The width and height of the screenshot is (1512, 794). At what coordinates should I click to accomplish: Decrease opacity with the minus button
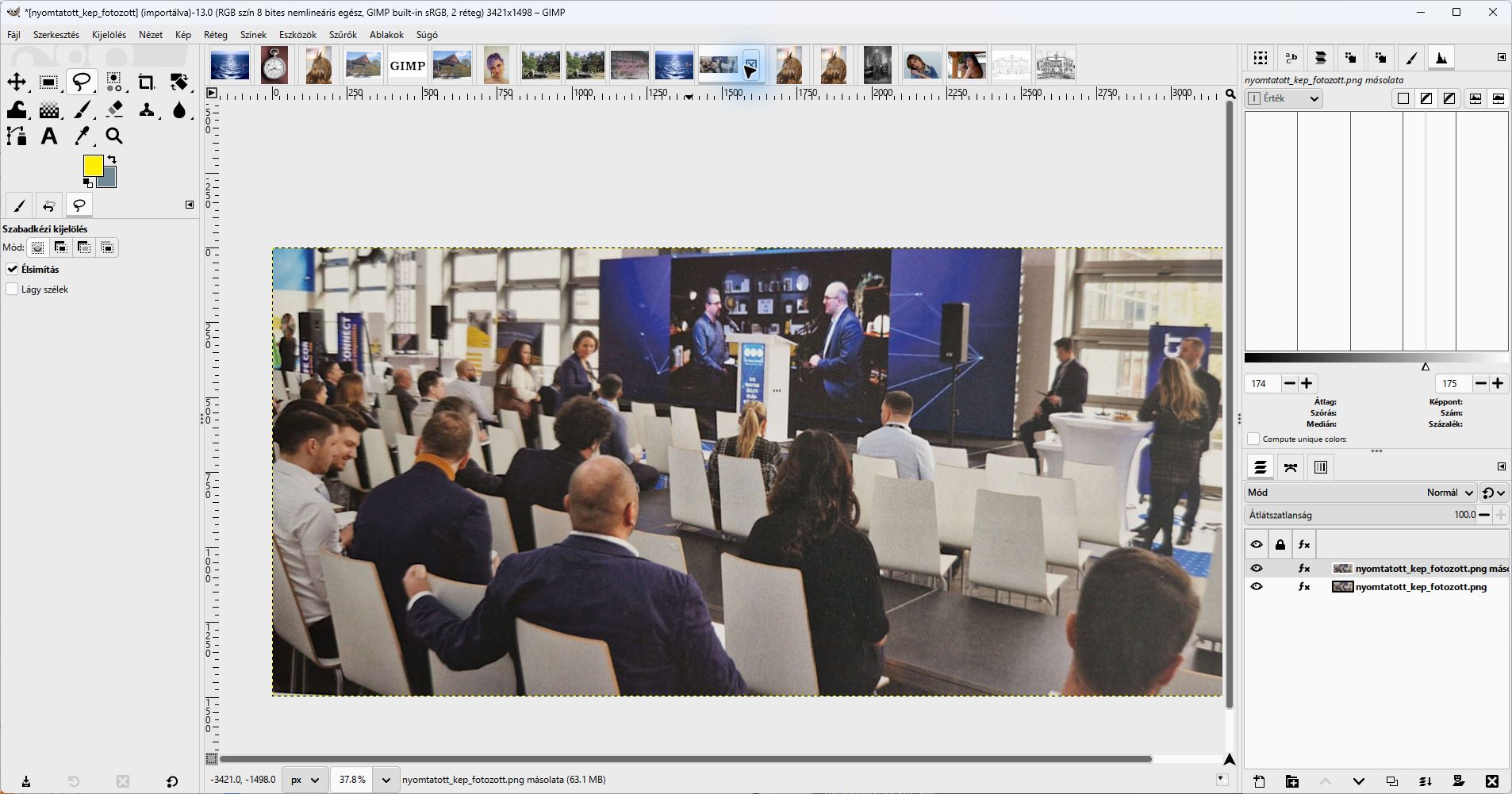[x=1484, y=516]
